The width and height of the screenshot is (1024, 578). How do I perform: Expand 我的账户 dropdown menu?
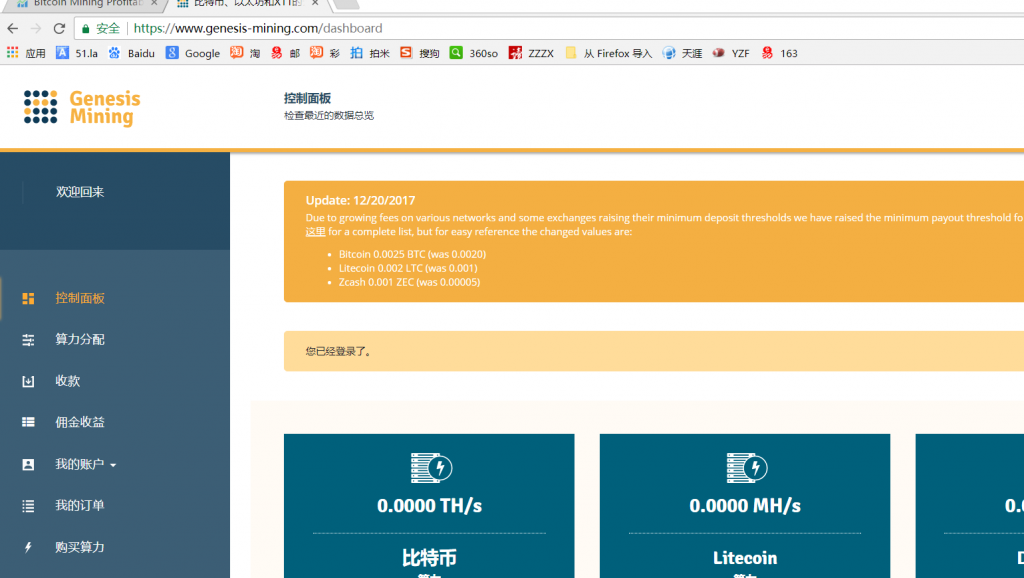click(85, 465)
